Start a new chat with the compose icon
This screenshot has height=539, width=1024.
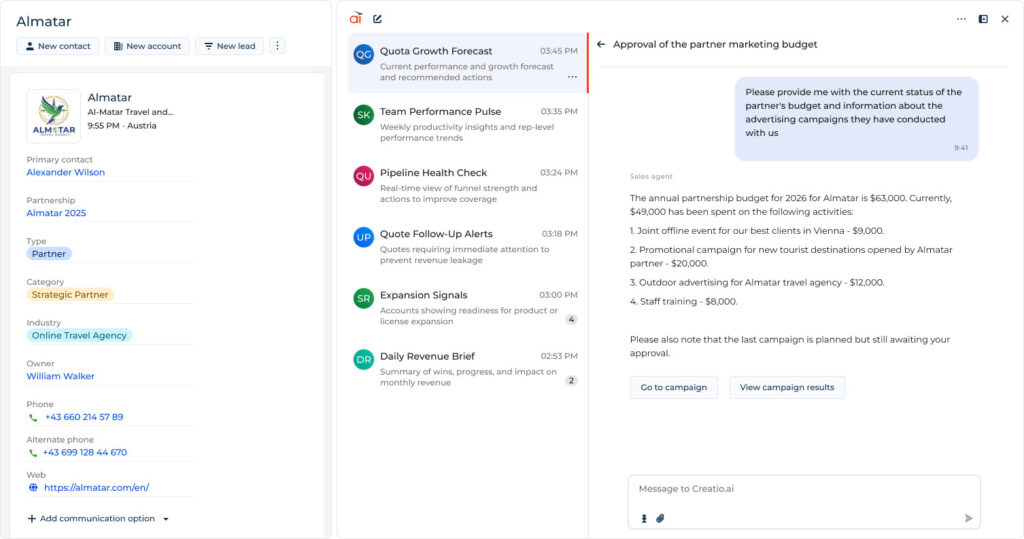377,19
